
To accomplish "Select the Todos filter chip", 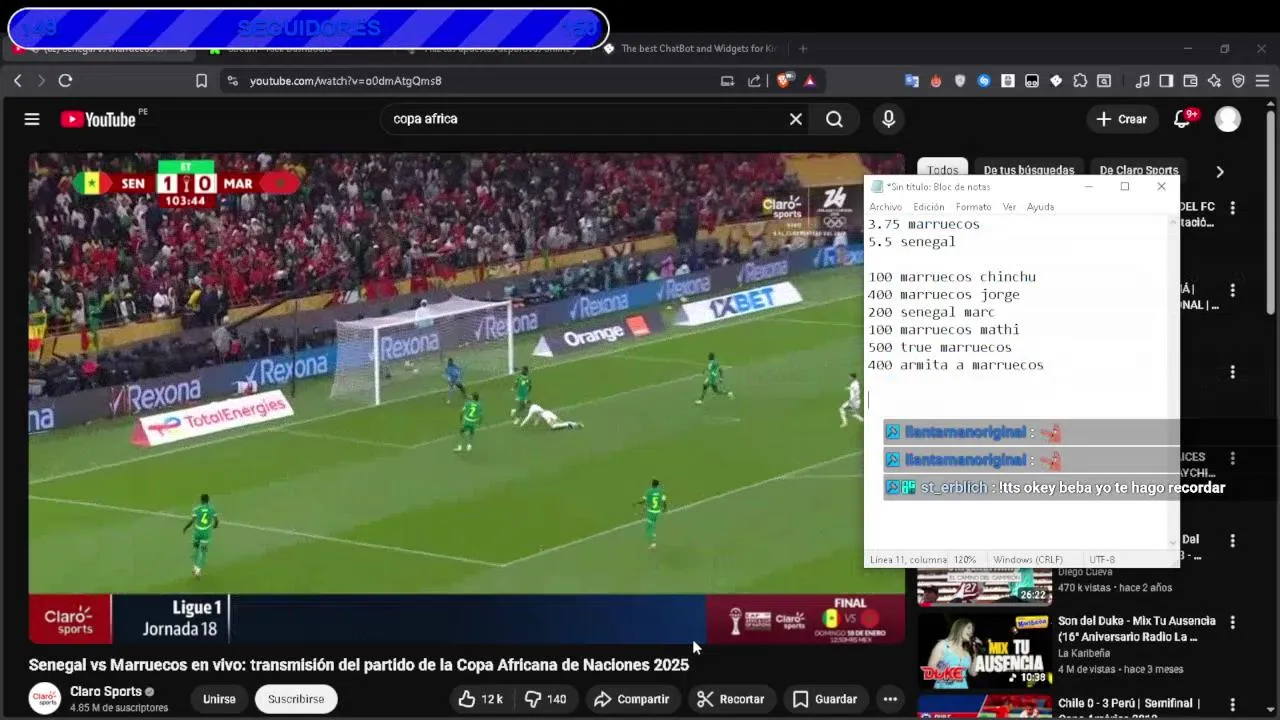I will (942, 170).
